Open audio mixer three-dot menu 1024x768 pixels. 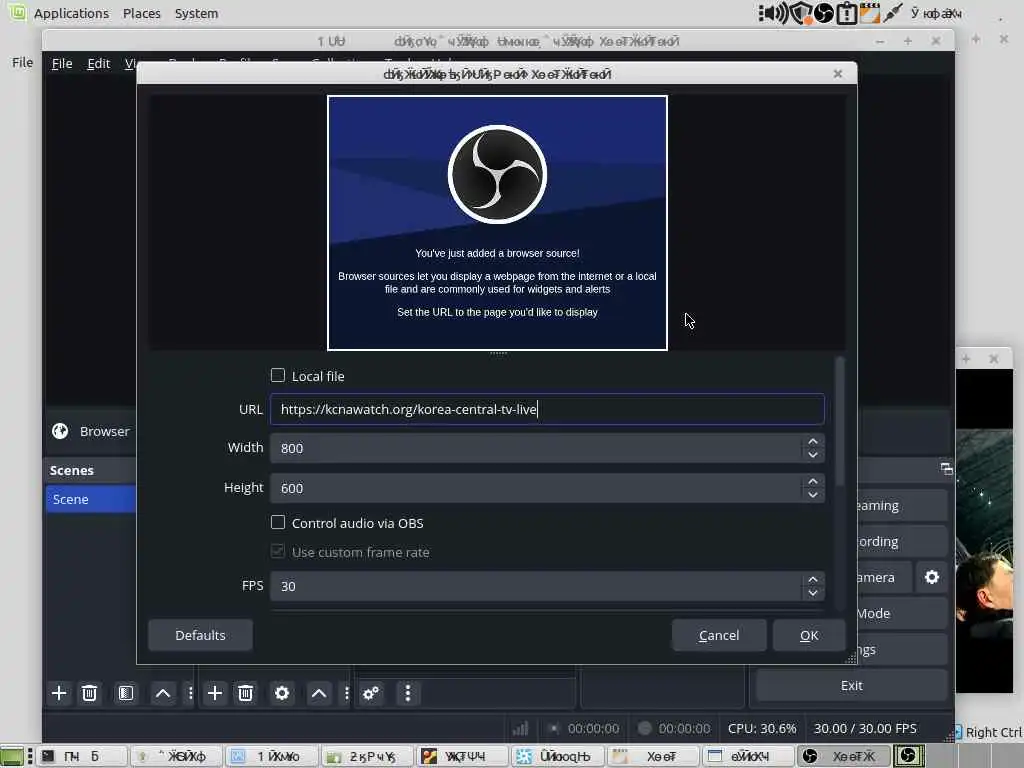[x=408, y=693]
